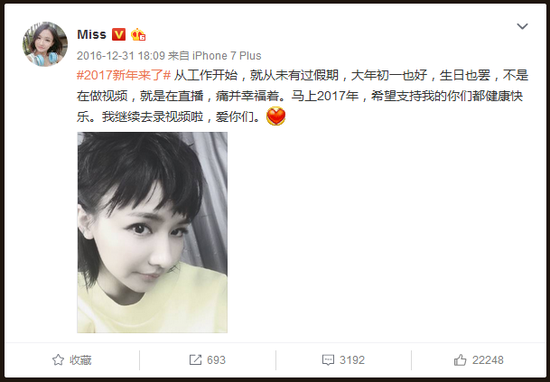Click the thumbs-up like icon
This screenshot has width=550, height=382.
point(460,360)
